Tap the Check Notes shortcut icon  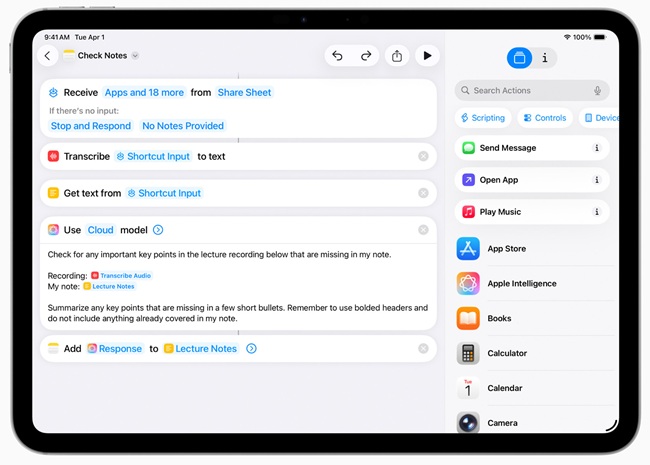(x=69, y=56)
